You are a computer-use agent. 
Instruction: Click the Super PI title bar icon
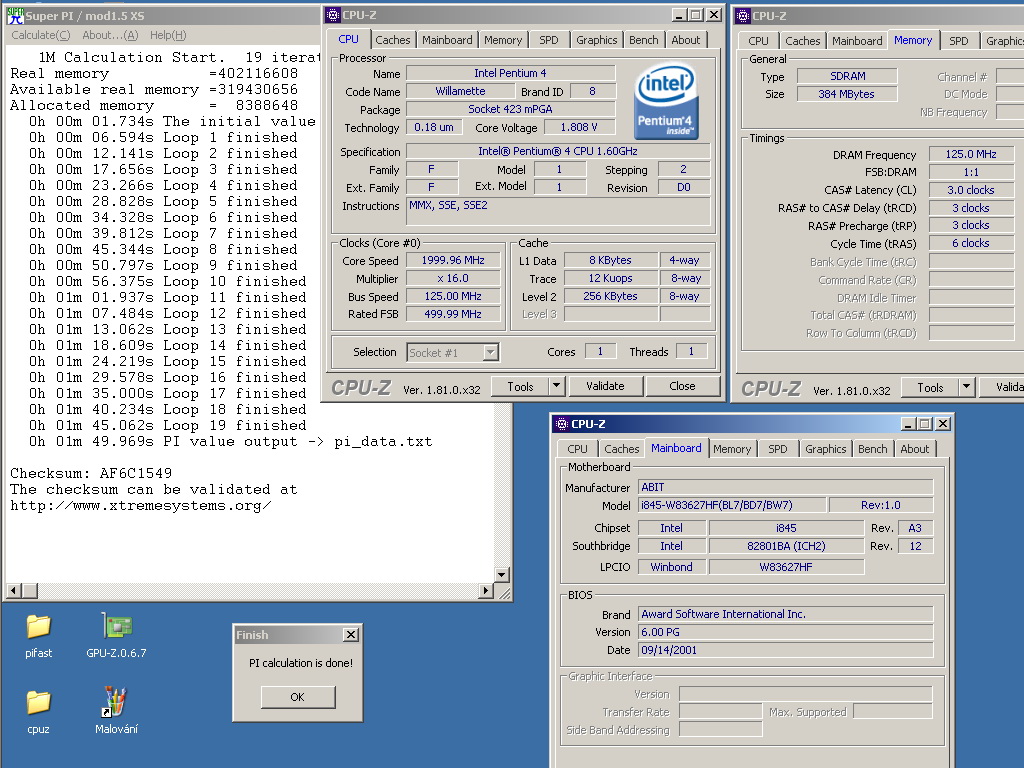click(15, 15)
